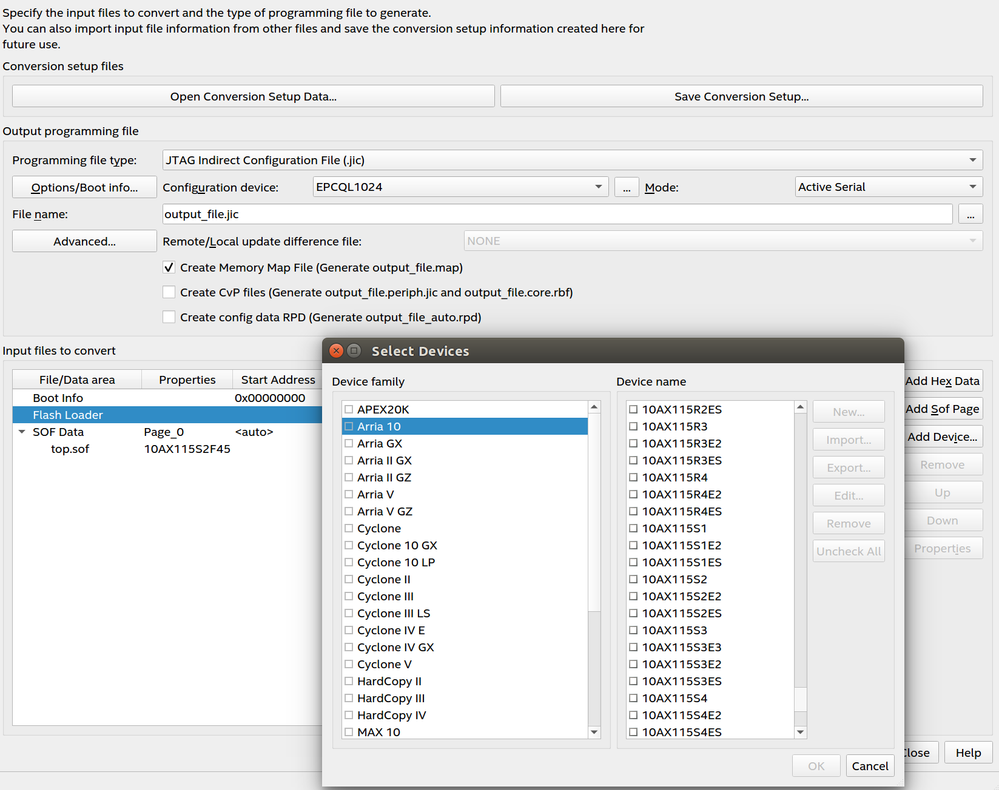999x790 pixels.
Task: Click the browse button next to Configuration device
Action: (626, 187)
